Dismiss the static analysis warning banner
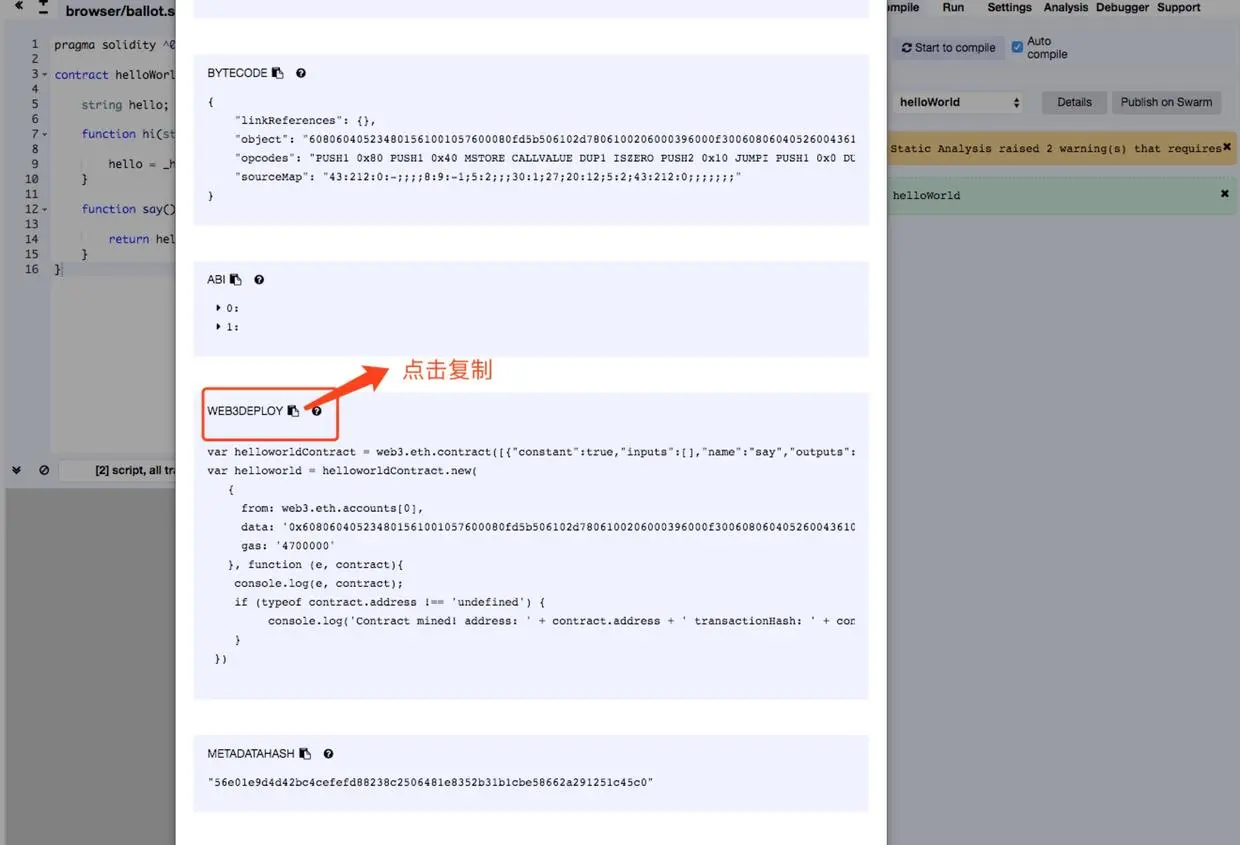The width and height of the screenshot is (1240, 845). [1227, 146]
